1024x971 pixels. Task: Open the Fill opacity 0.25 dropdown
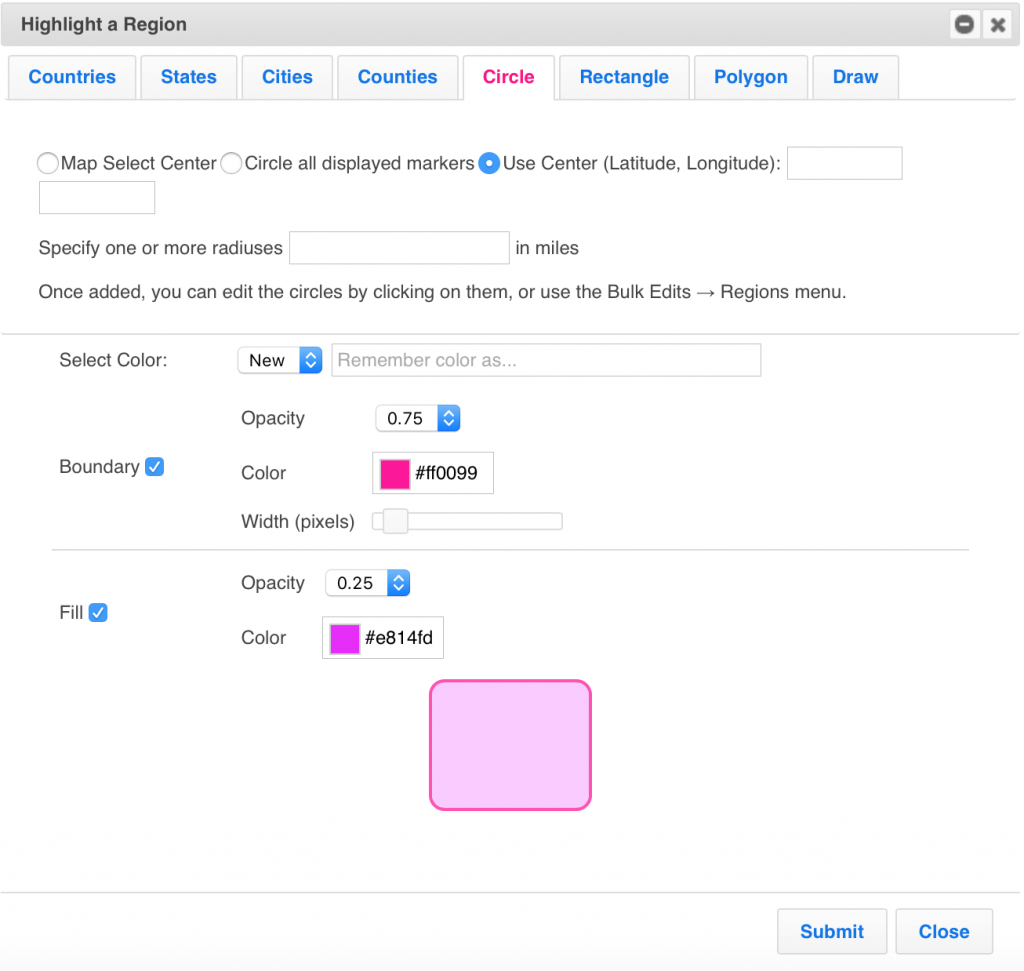pos(367,583)
